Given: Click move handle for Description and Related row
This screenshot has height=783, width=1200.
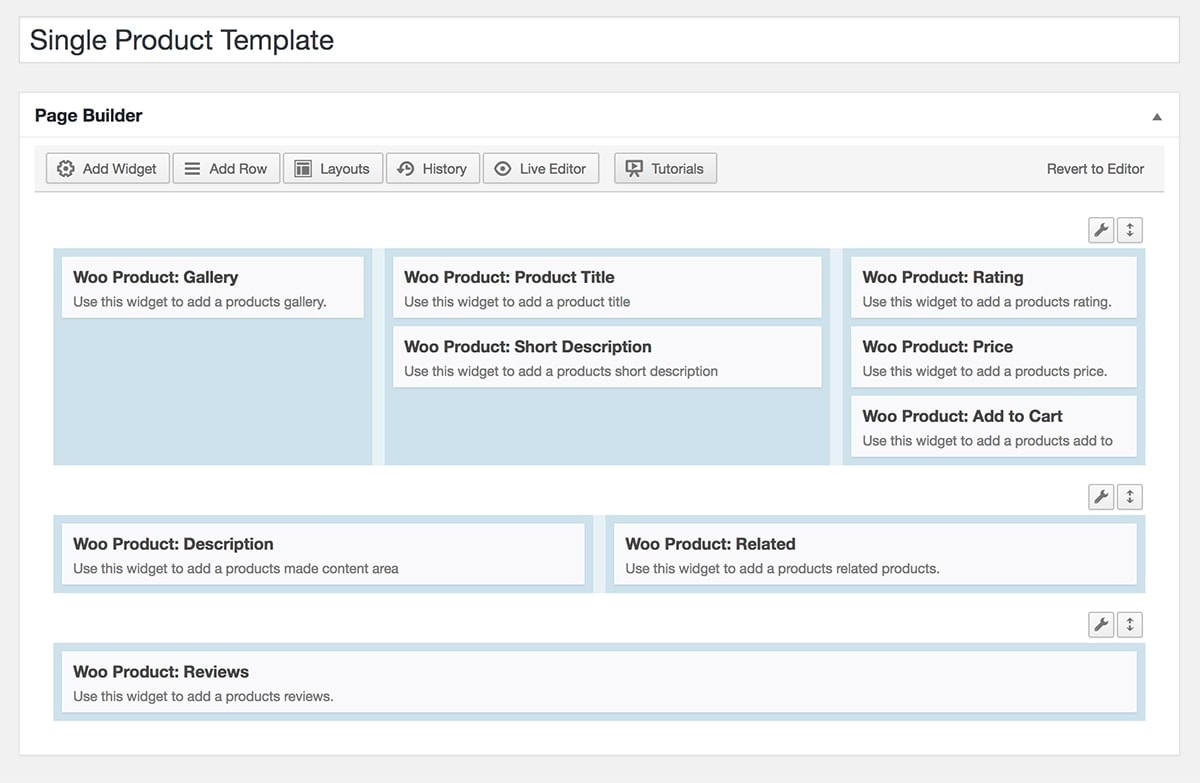Looking at the screenshot, I should point(1130,497).
